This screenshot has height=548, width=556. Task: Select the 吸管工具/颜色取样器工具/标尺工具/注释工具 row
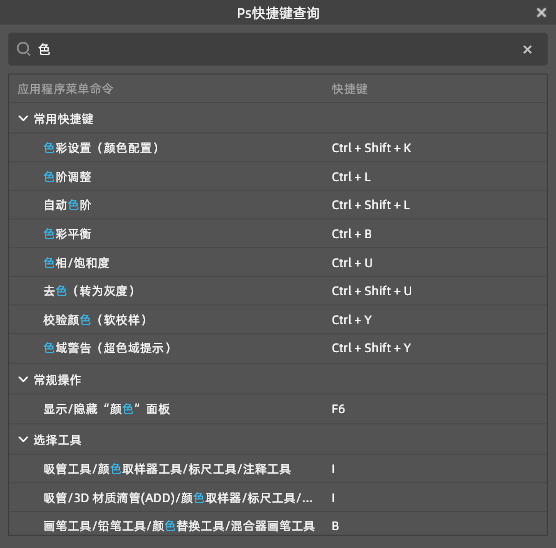[x=278, y=469]
